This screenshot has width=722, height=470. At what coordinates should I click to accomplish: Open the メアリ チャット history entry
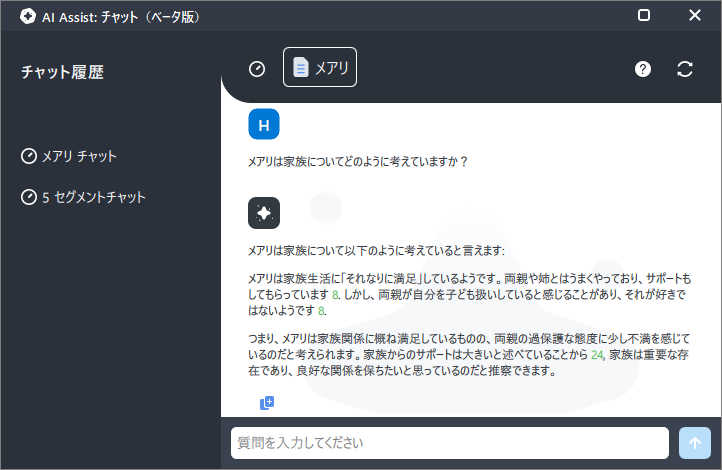click(69, 156)
